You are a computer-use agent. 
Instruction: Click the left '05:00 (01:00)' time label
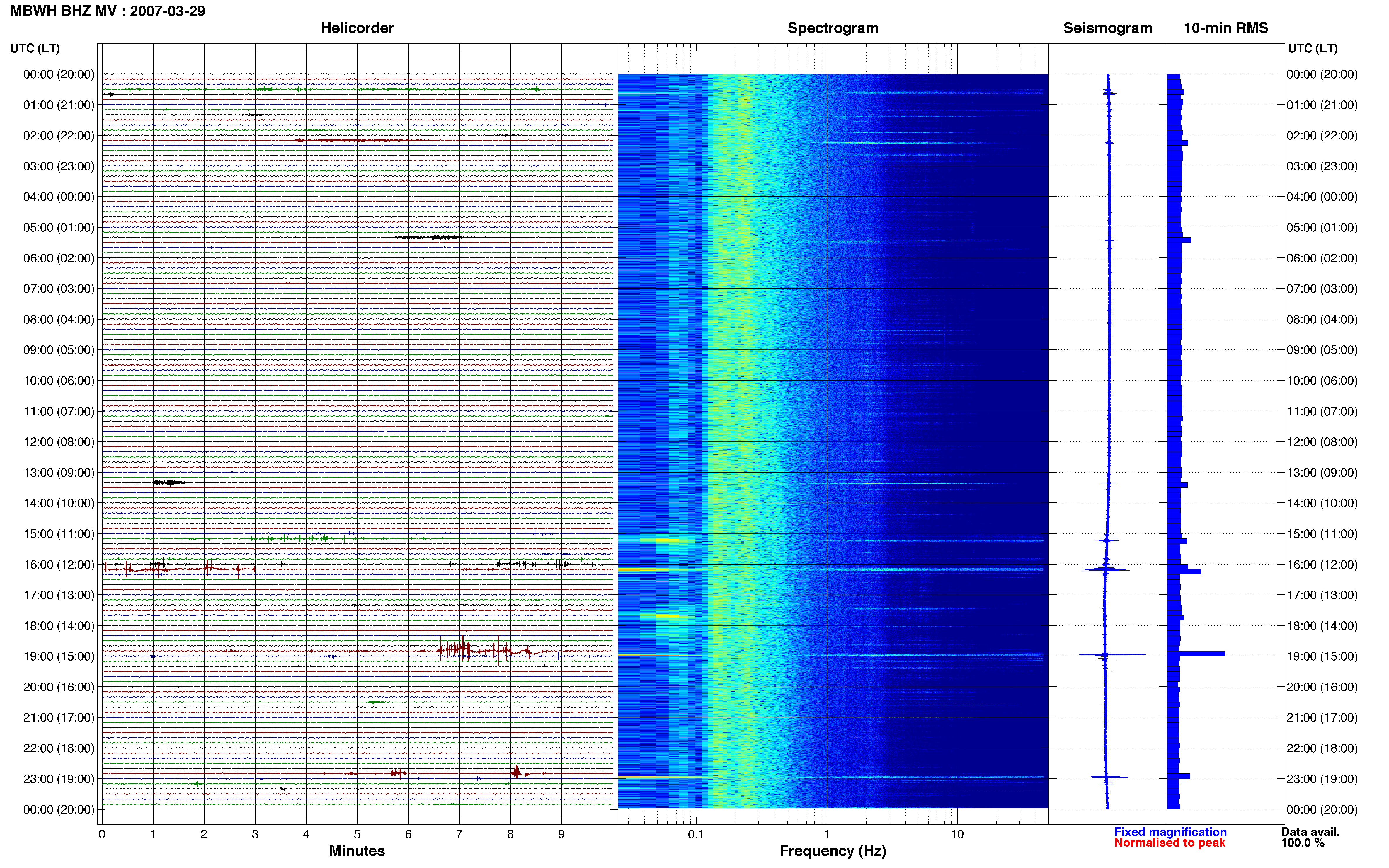tap(59, 227)
